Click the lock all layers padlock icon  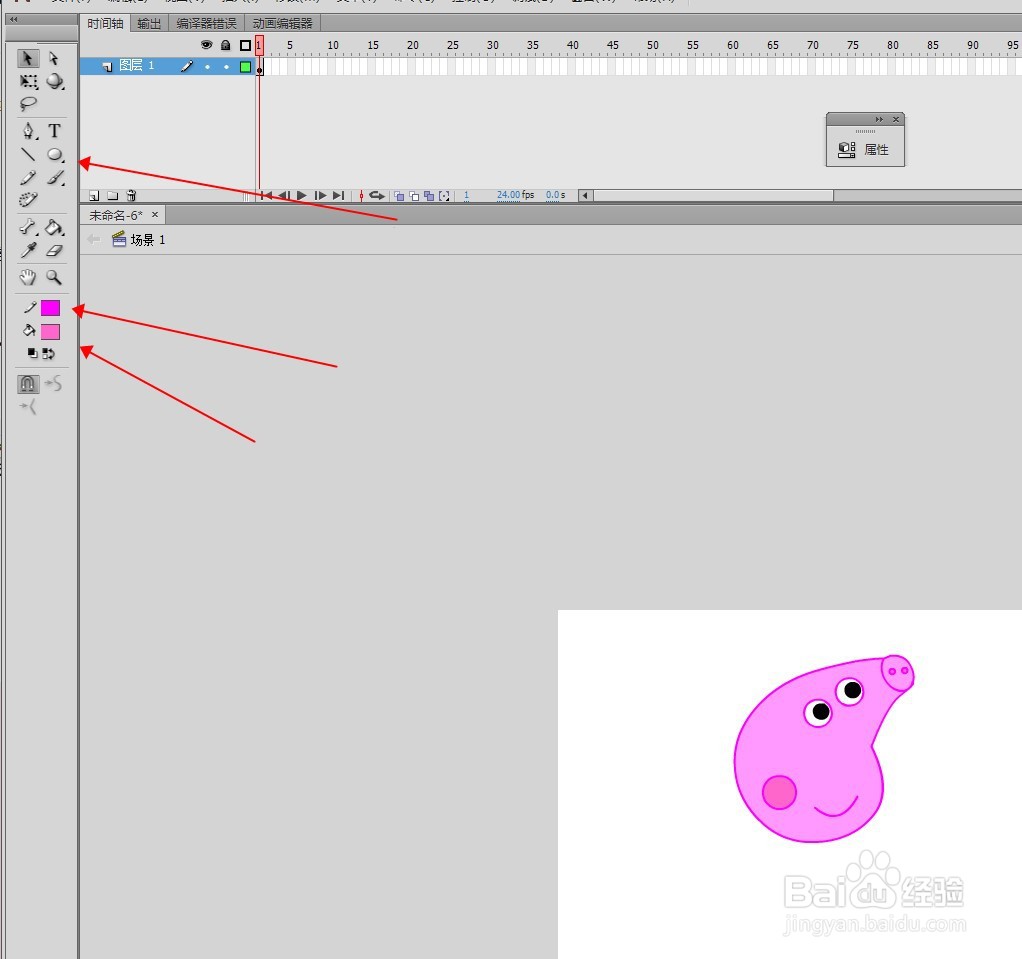(226, 45)
